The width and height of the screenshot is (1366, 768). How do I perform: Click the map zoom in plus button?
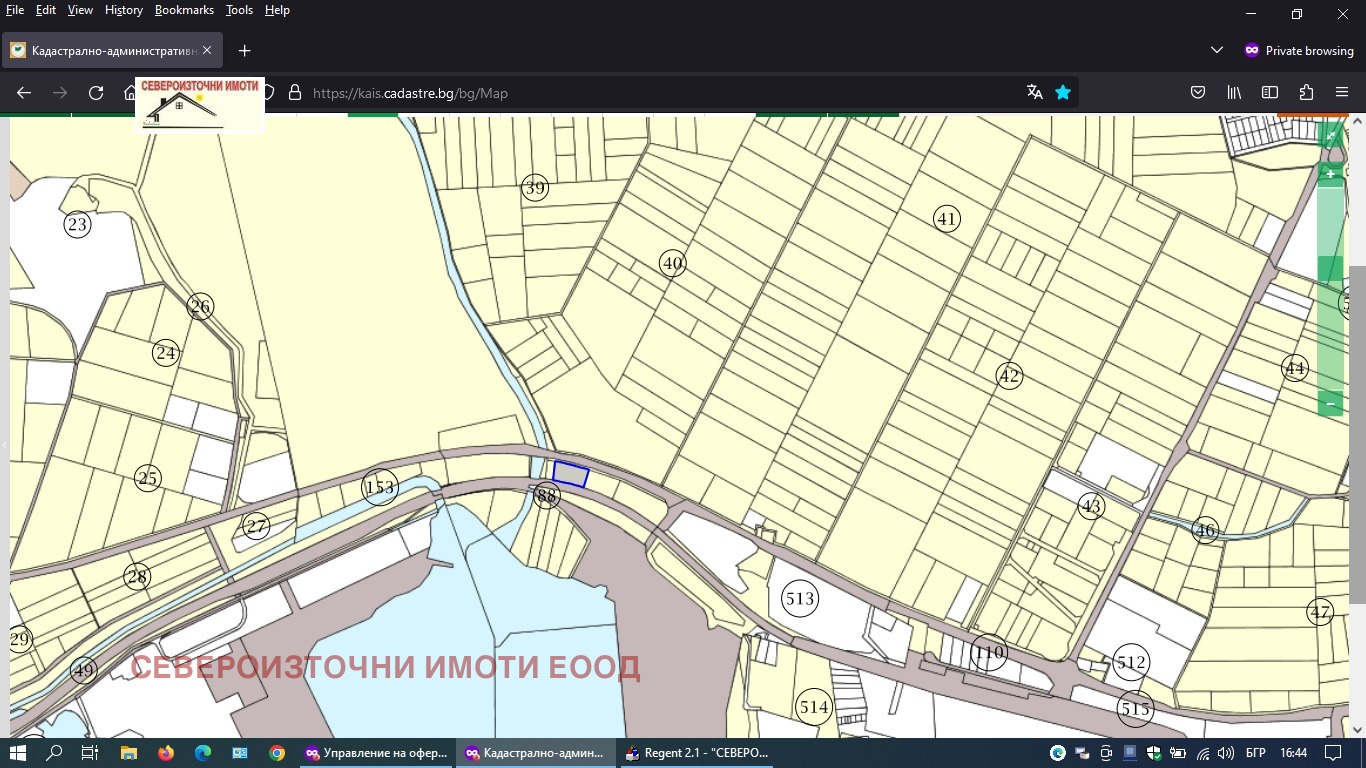click(1330, 174)
